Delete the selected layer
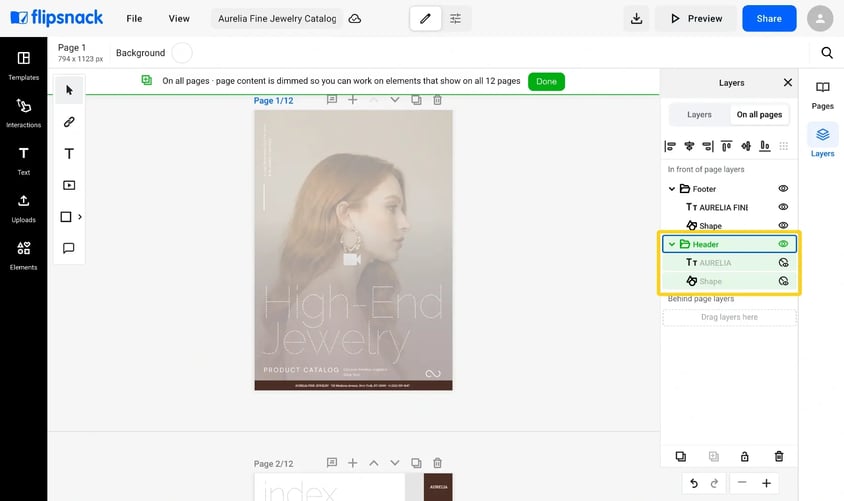This screenshot has width=844, height=501. pyautogui.click(x=778, y=456)
